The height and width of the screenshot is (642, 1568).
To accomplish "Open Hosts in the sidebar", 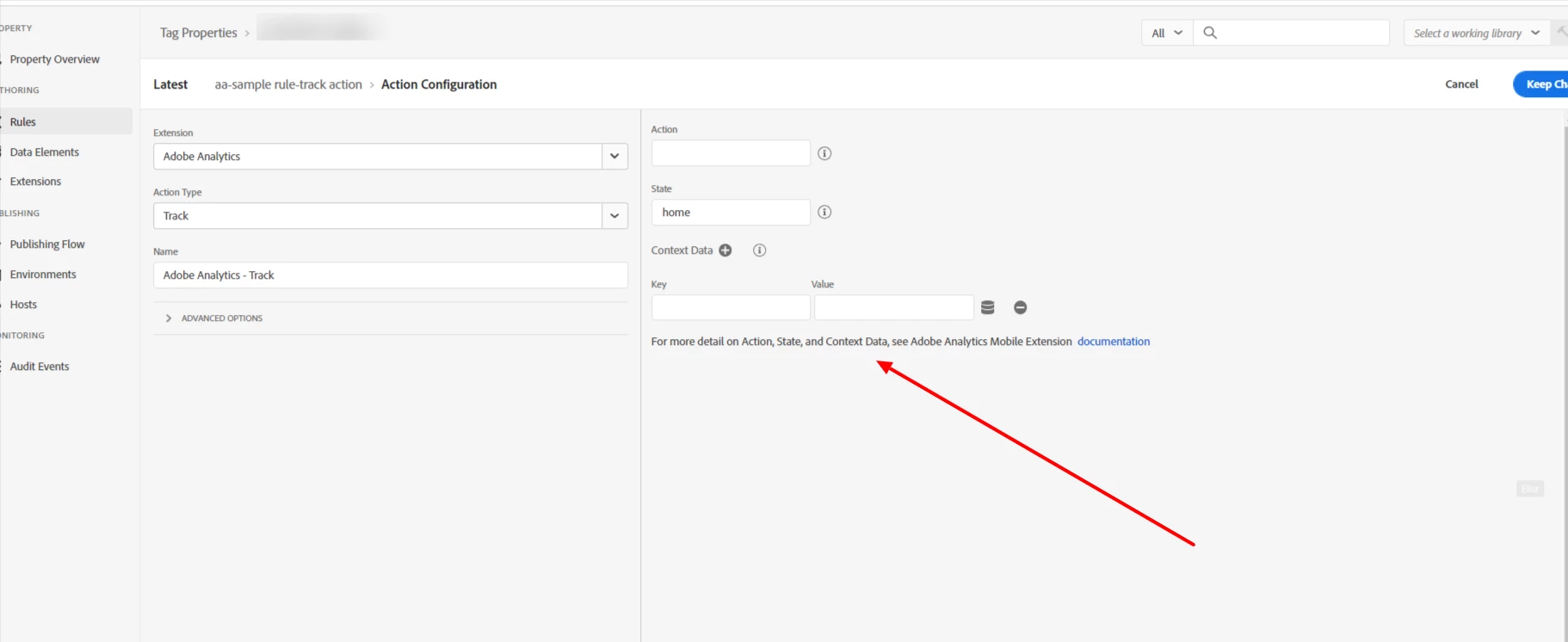I will tap(23, 305).
